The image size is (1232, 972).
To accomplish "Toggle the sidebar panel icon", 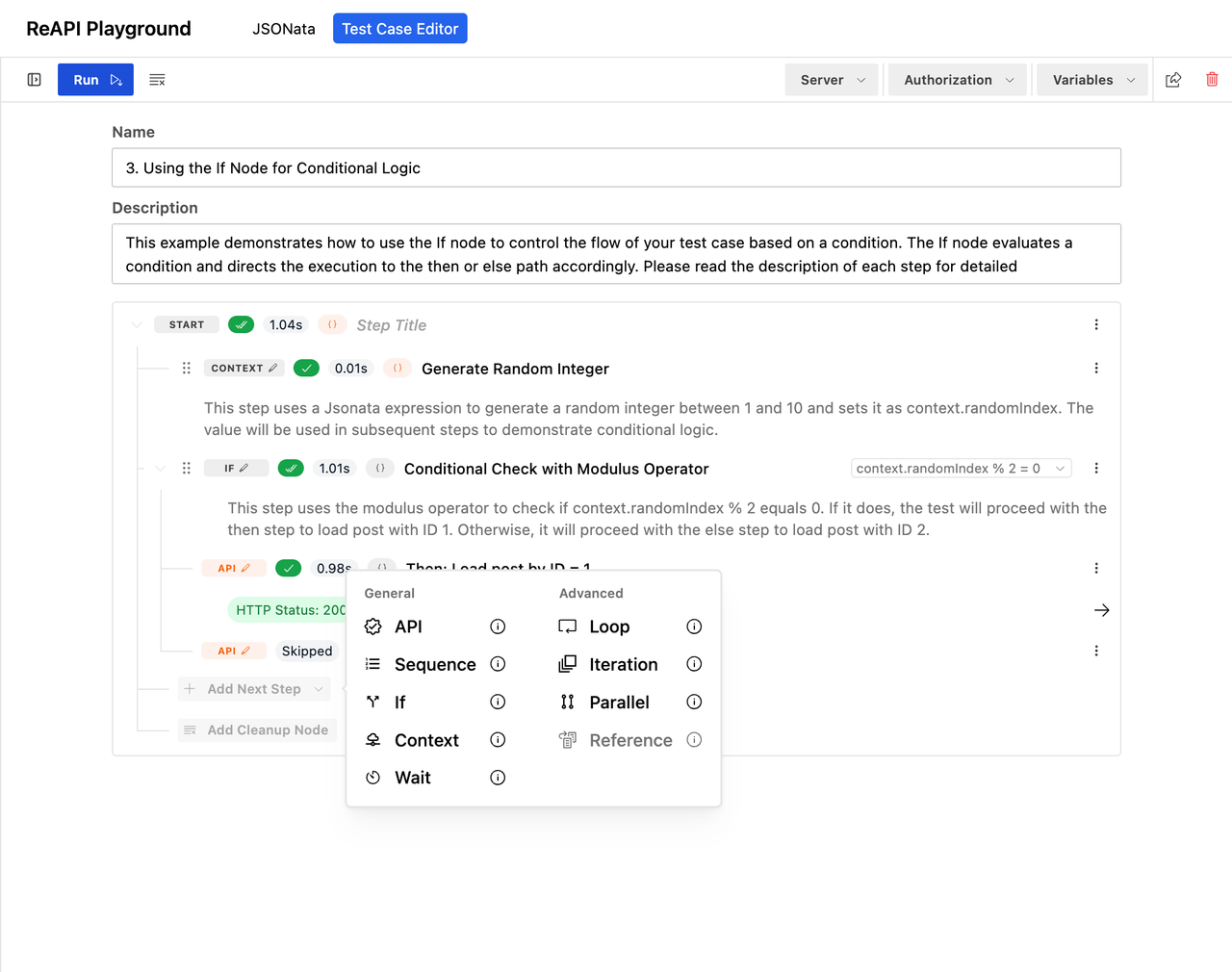I will coord(35,80).
